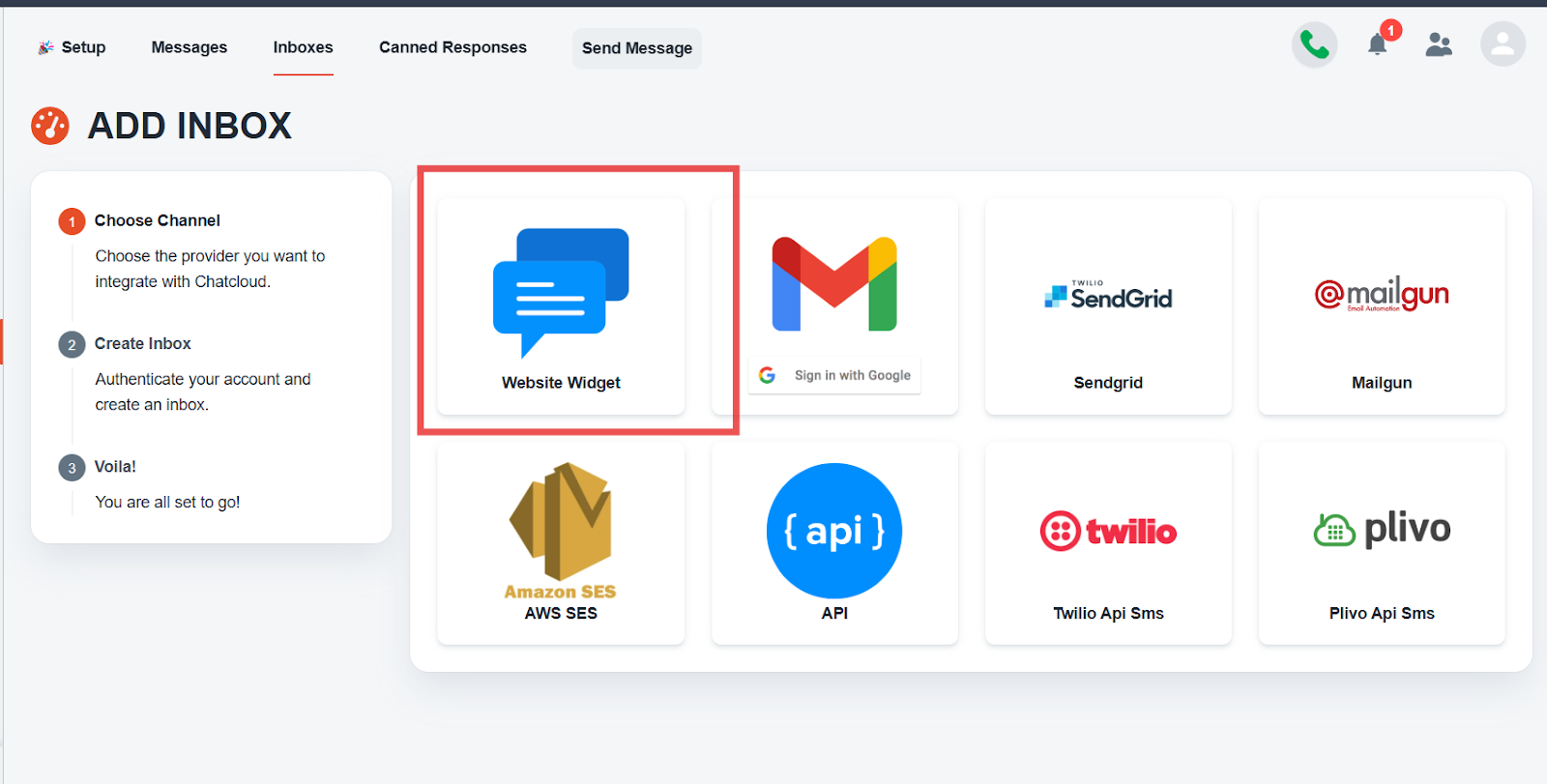Click 'You are all set to go!' text

coord(167,502)
